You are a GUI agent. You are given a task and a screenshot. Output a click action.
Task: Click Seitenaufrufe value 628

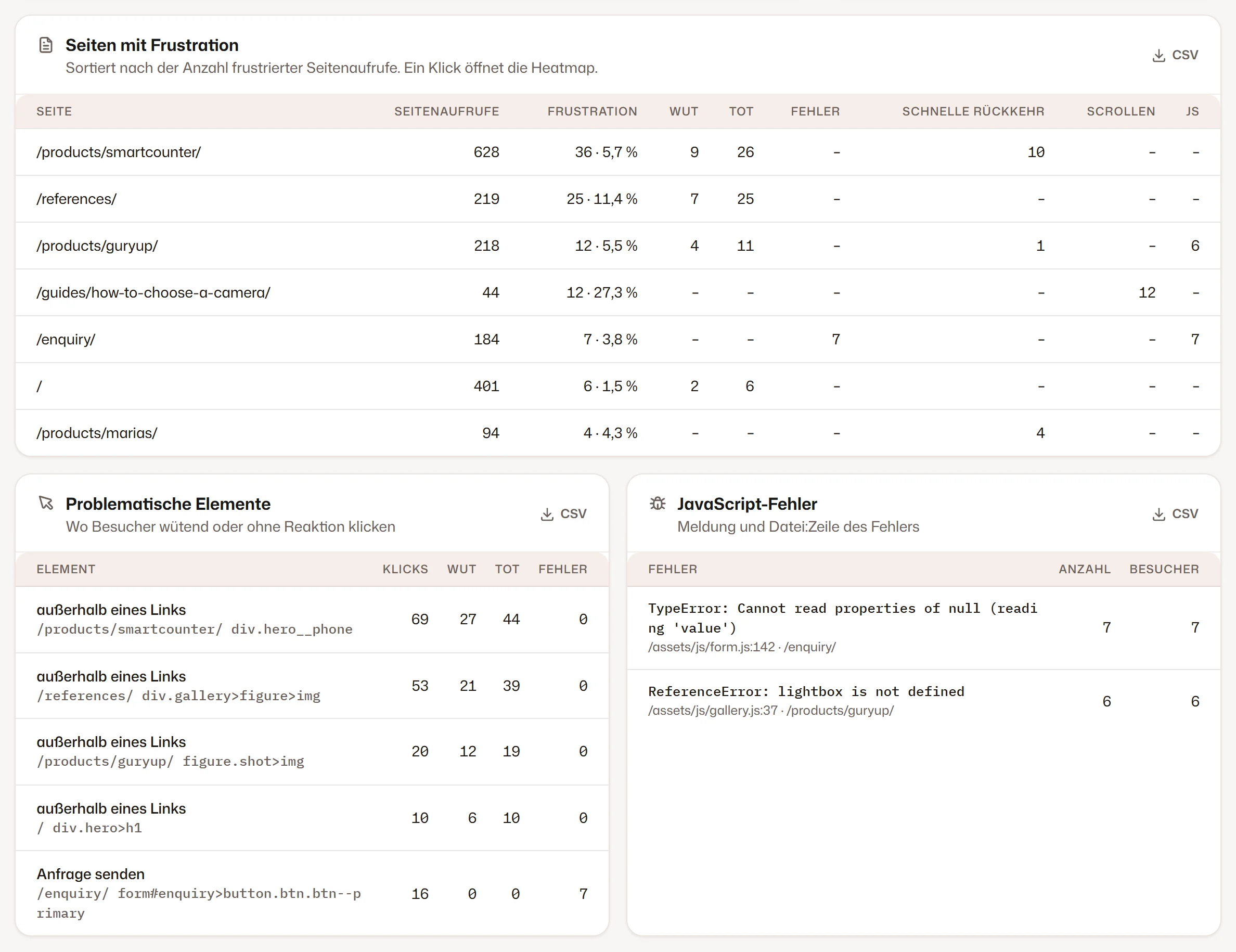click(486, 152)
